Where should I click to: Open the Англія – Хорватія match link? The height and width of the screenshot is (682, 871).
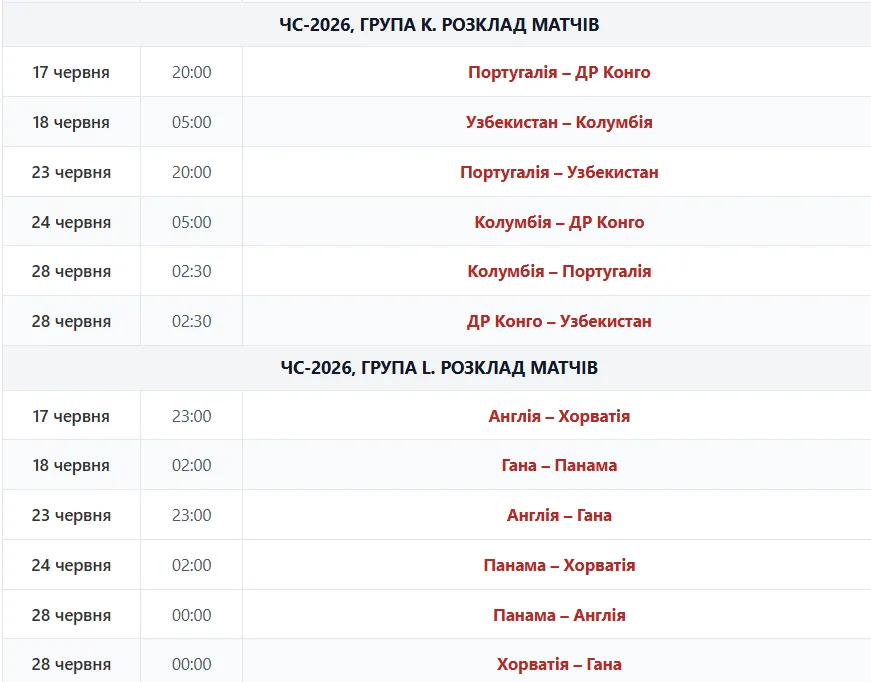(559, 416)
